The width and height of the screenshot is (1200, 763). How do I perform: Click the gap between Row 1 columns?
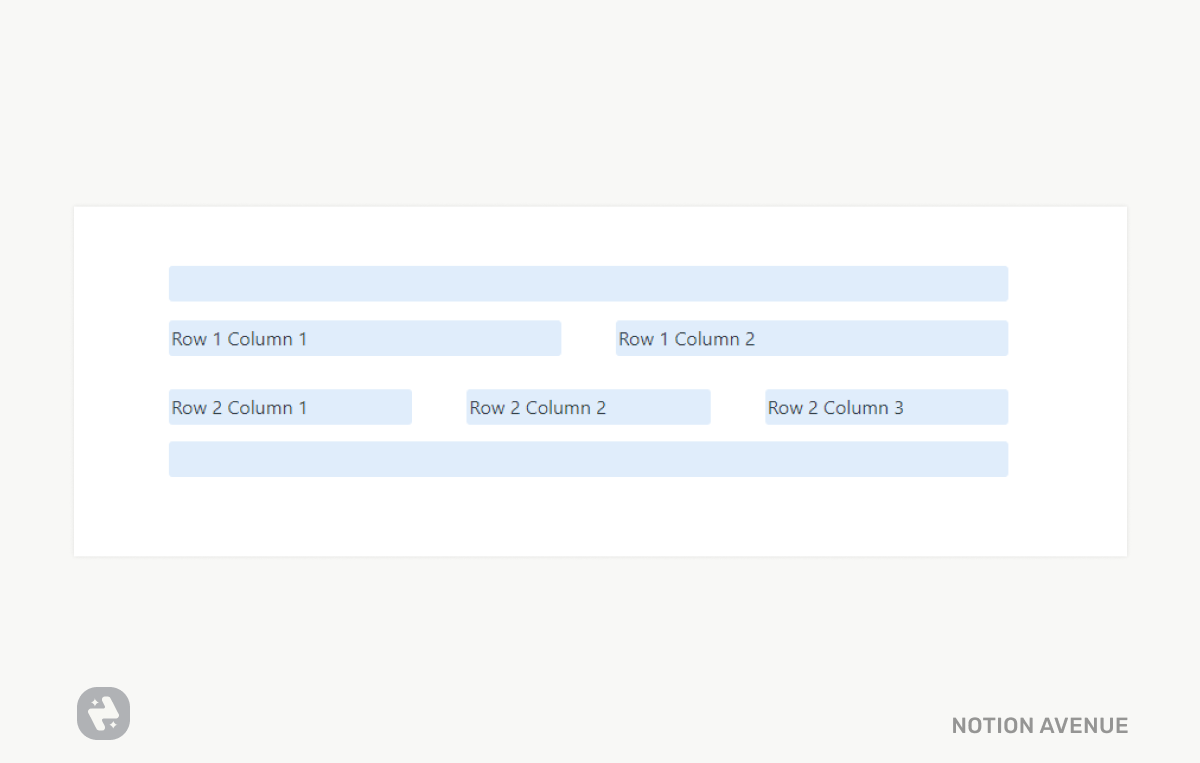tap(588, 339)
